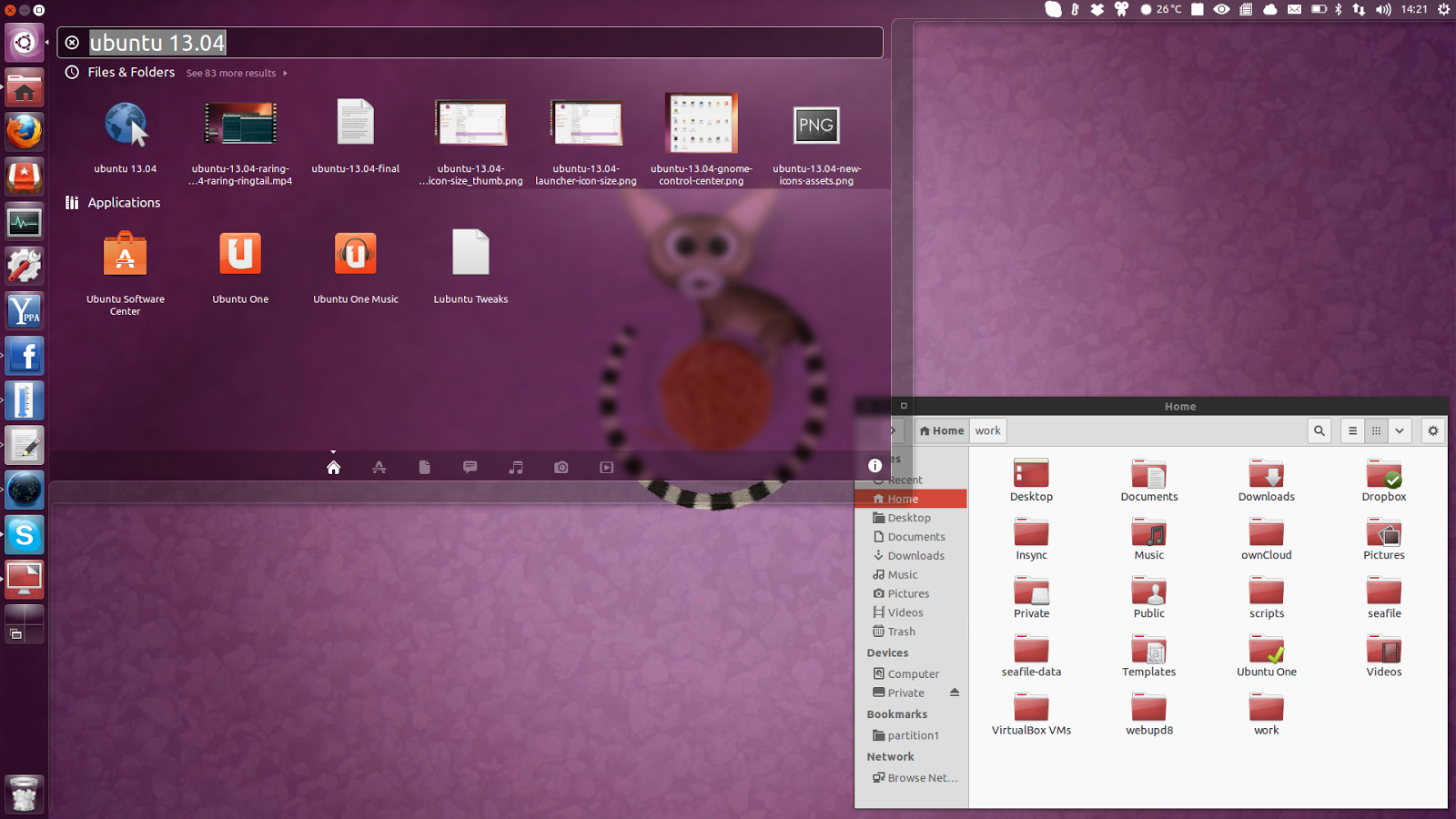Open Skype from the launcher
The width and height of the screenshot is (1456, 819).
click(25, 535)
